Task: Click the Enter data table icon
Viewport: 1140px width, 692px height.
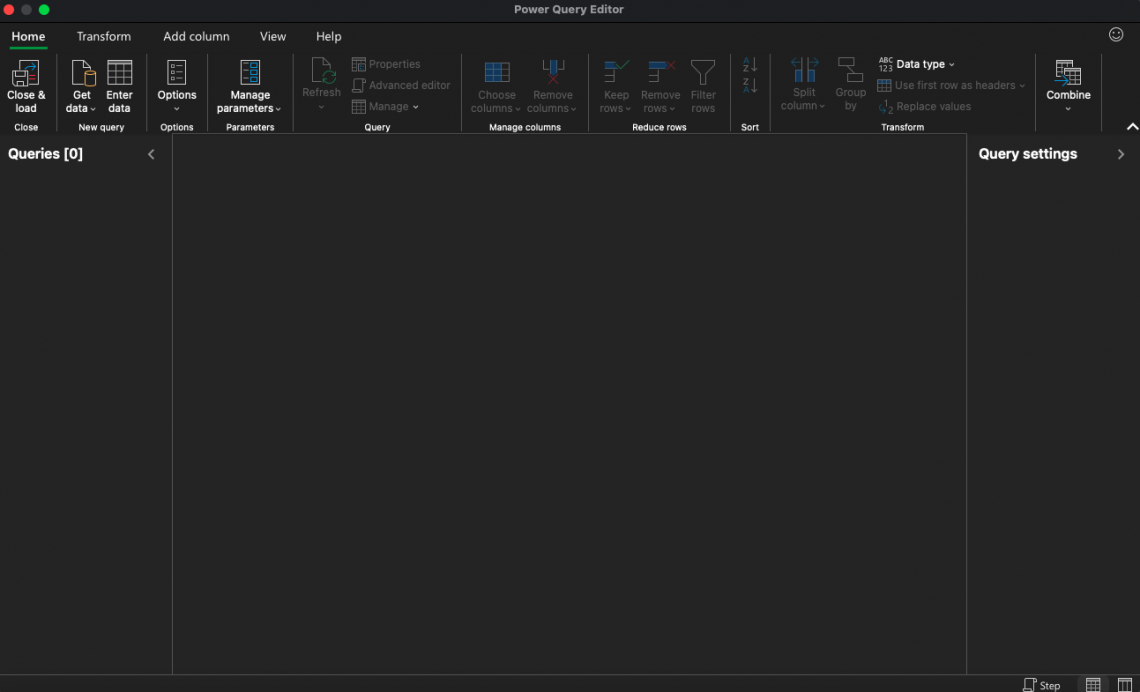Action: click(x=119, y=73)
